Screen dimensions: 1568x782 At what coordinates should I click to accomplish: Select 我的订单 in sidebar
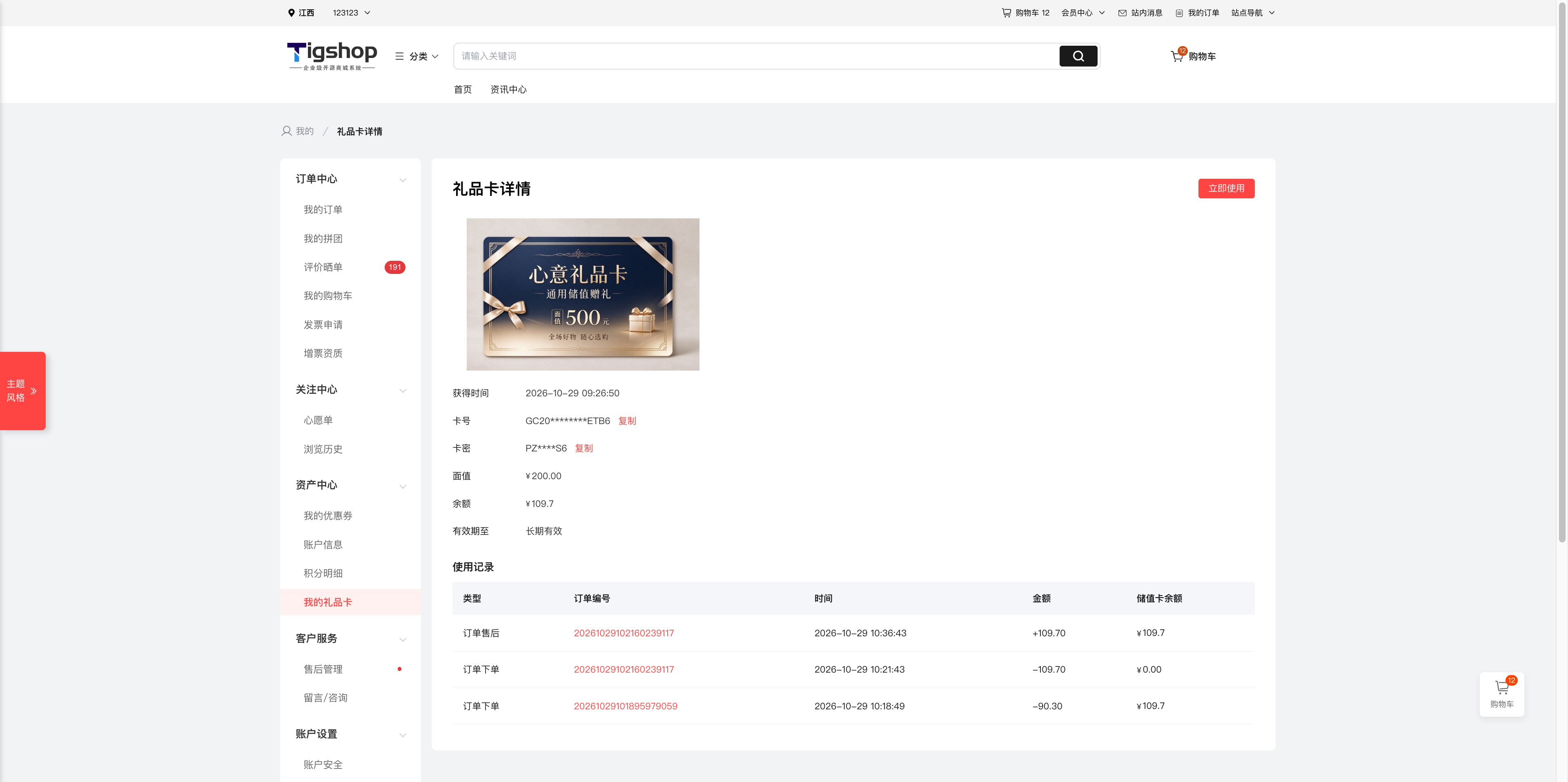click(x=323, y=209)
